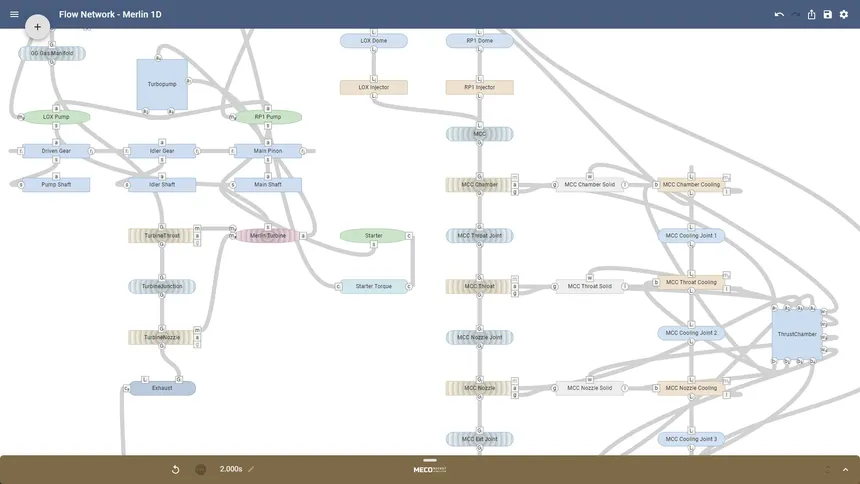Select the MCC Exit Joint node

click(x=479, y=439)
